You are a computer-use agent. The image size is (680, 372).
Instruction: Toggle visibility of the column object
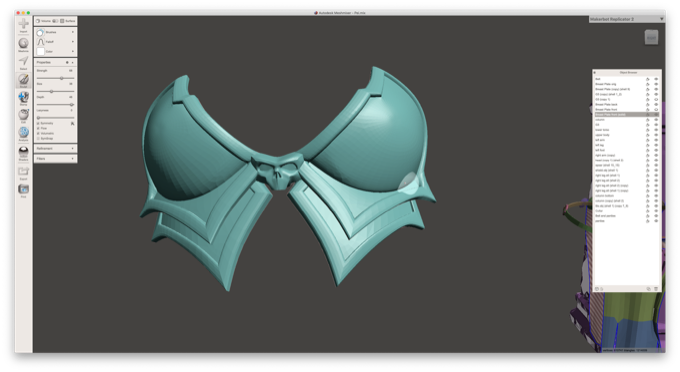[x=656, y=120]
